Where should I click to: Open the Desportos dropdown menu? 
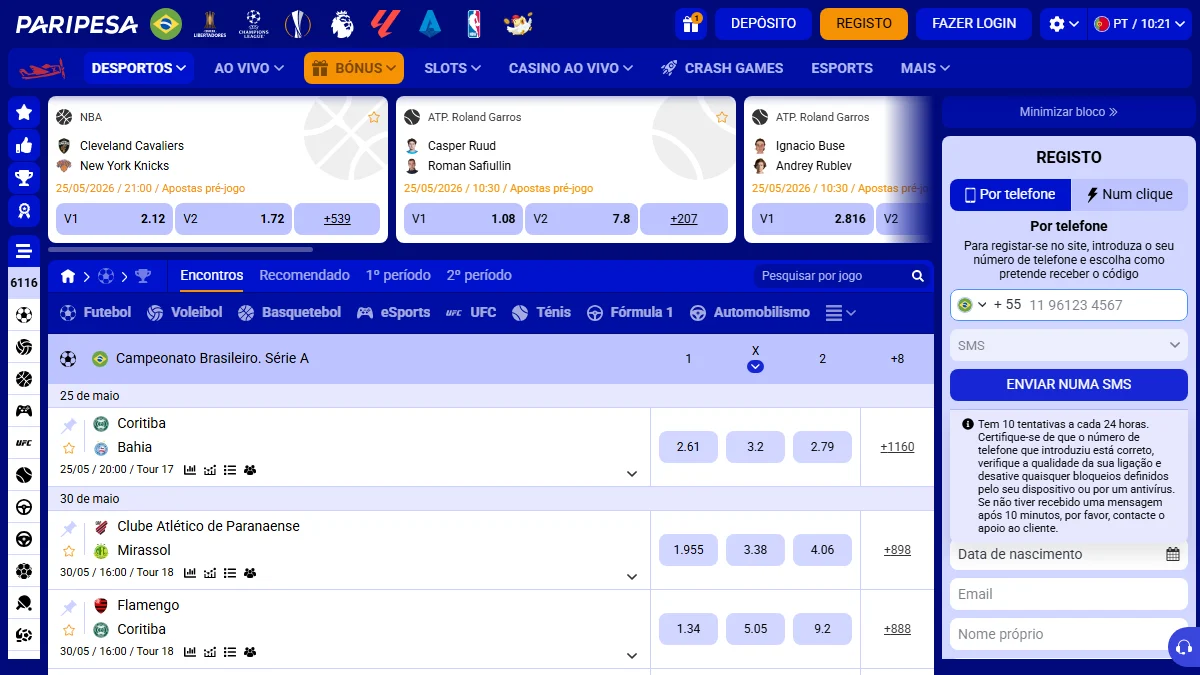[139, 68]
